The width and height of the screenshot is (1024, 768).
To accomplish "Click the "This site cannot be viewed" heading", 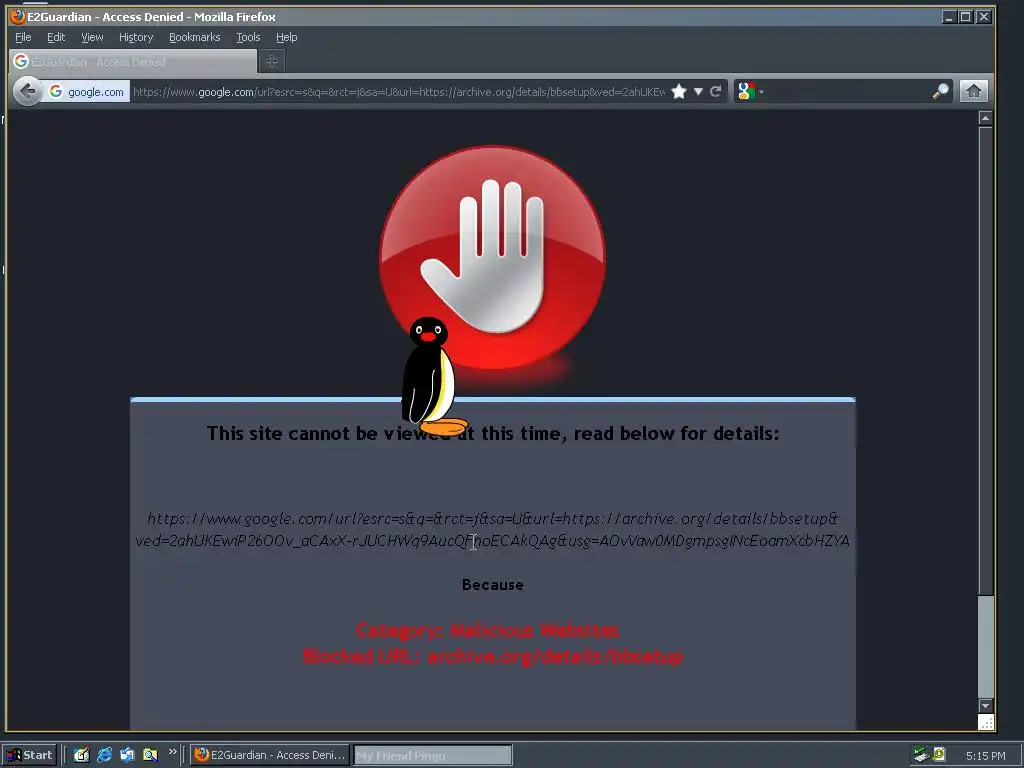I will click(492, 434).
